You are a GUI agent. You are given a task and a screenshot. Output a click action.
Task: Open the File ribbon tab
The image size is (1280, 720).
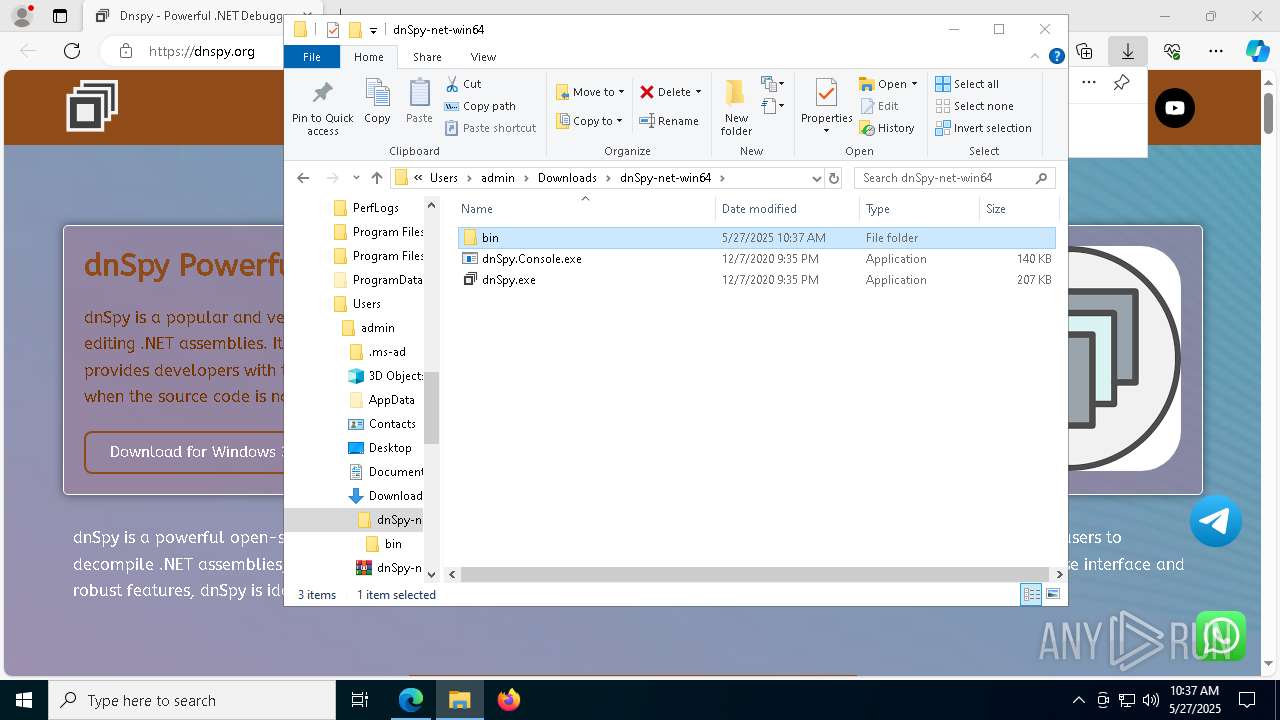(312, 57)
